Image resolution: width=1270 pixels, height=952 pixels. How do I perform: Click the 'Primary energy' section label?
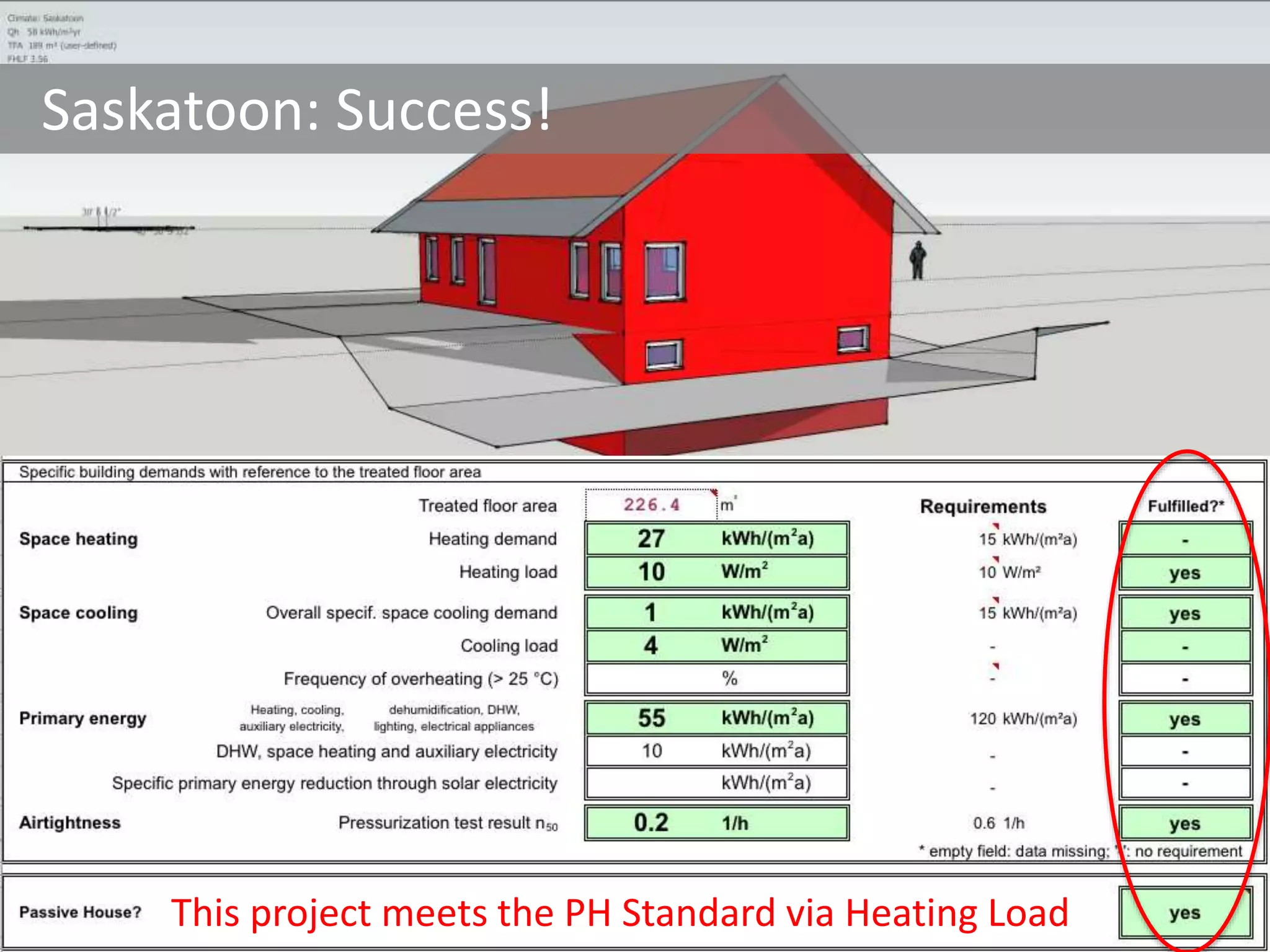point(82,718)
